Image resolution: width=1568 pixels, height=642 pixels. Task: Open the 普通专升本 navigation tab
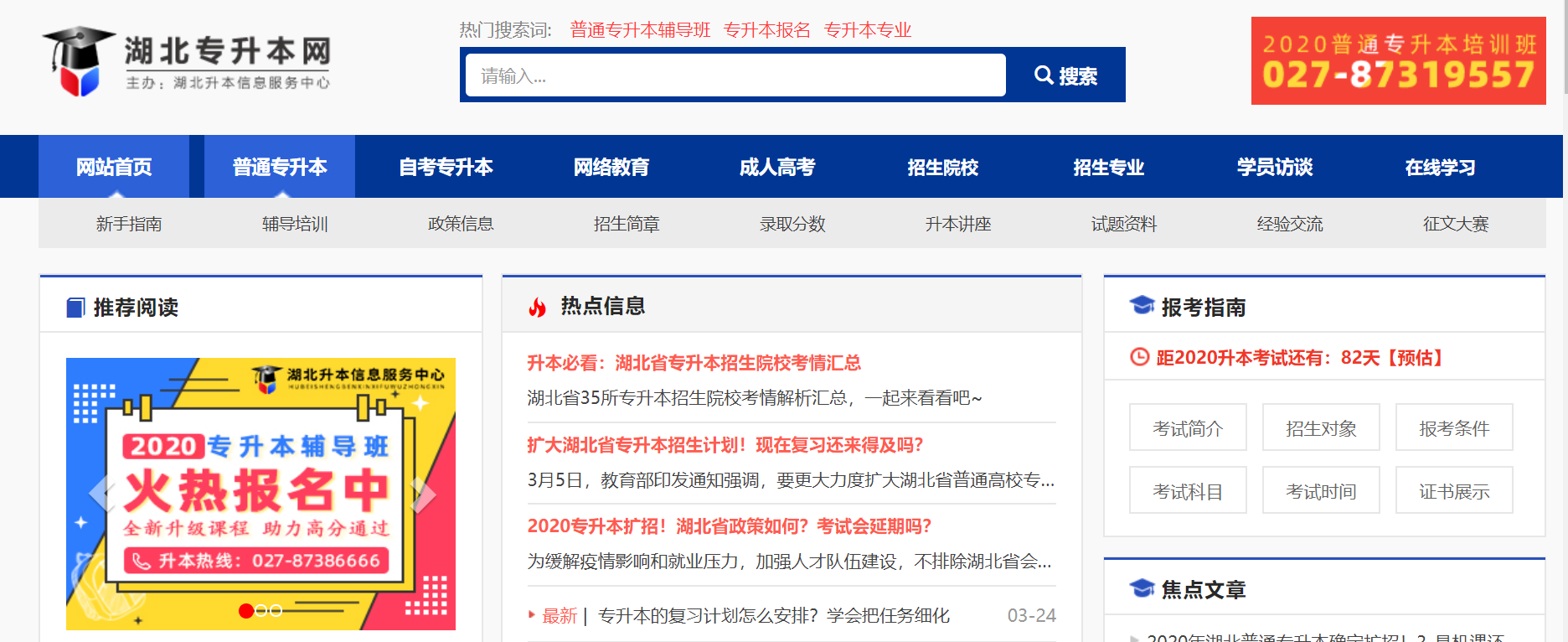[280, 167]
